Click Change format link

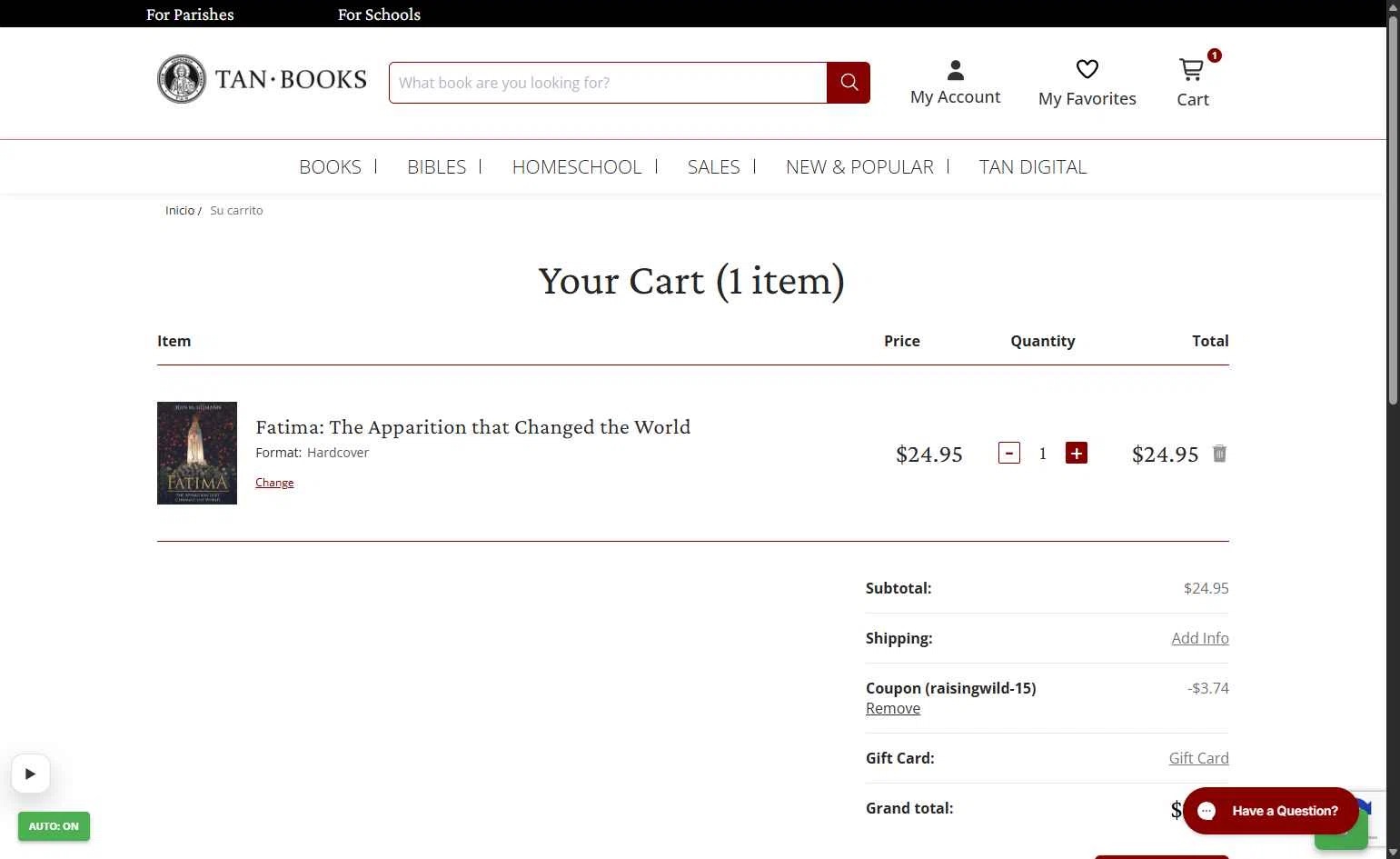pos(274,483)
